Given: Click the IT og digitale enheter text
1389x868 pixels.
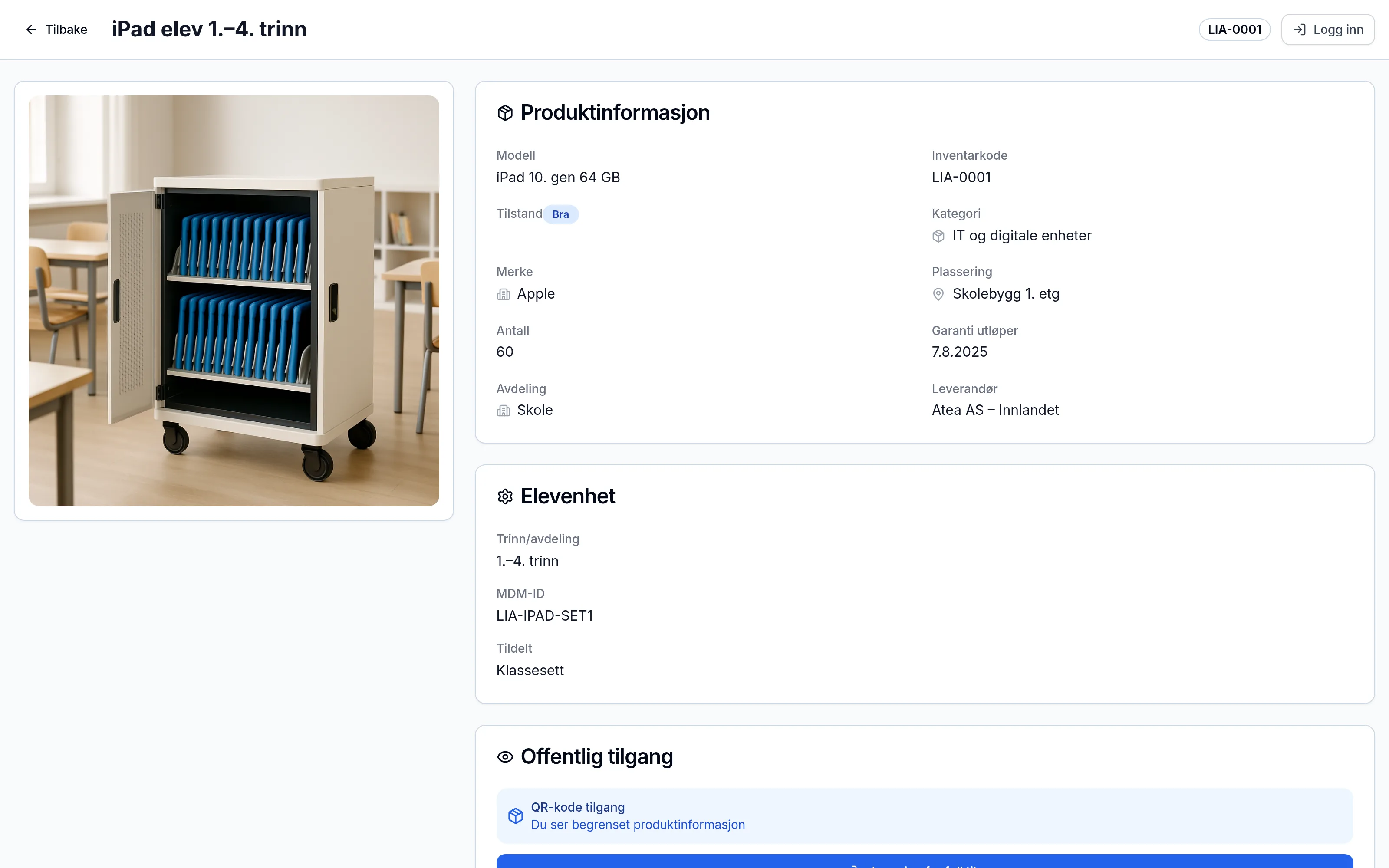Looking at the screenshot, I should (1022, 235).
